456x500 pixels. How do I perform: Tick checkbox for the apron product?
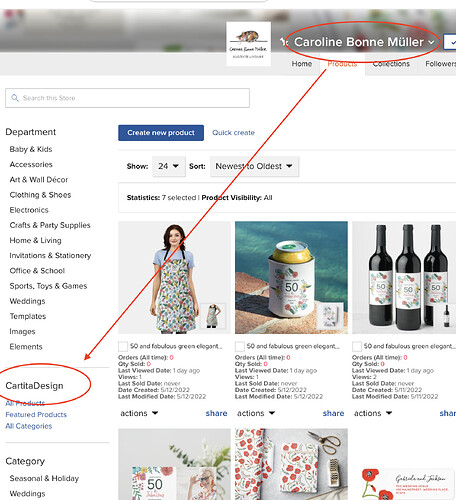[x=123, y=346]
